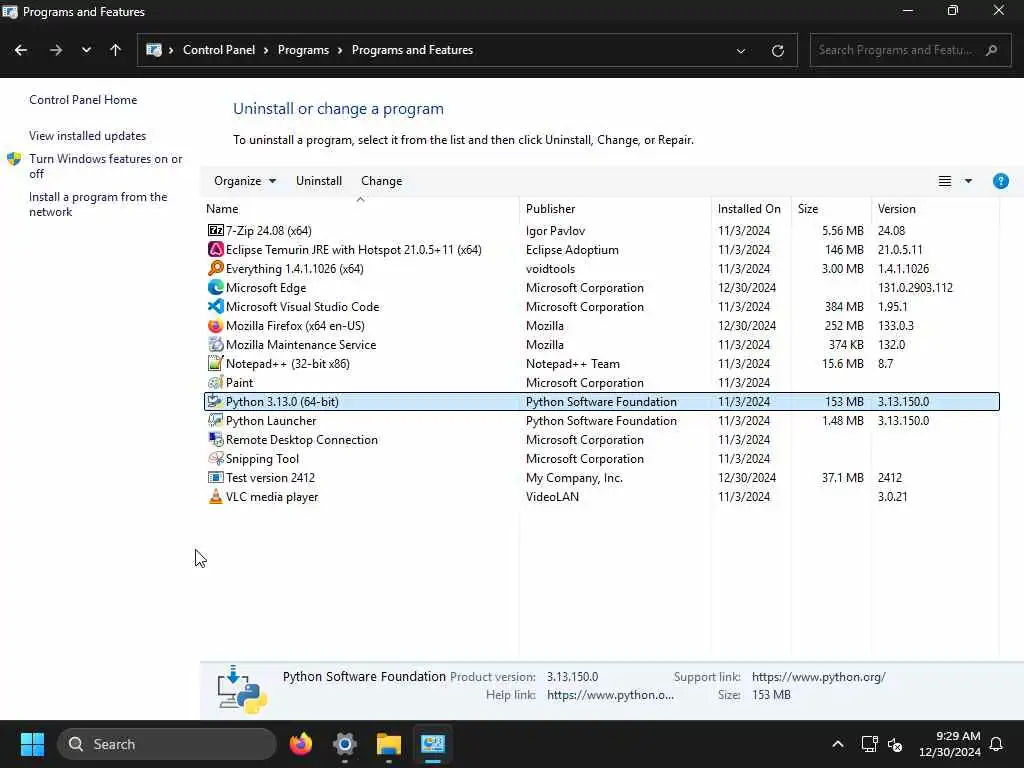Change view using the view list icon
The height and width of the screenshot is (768, 1024).
944,181
